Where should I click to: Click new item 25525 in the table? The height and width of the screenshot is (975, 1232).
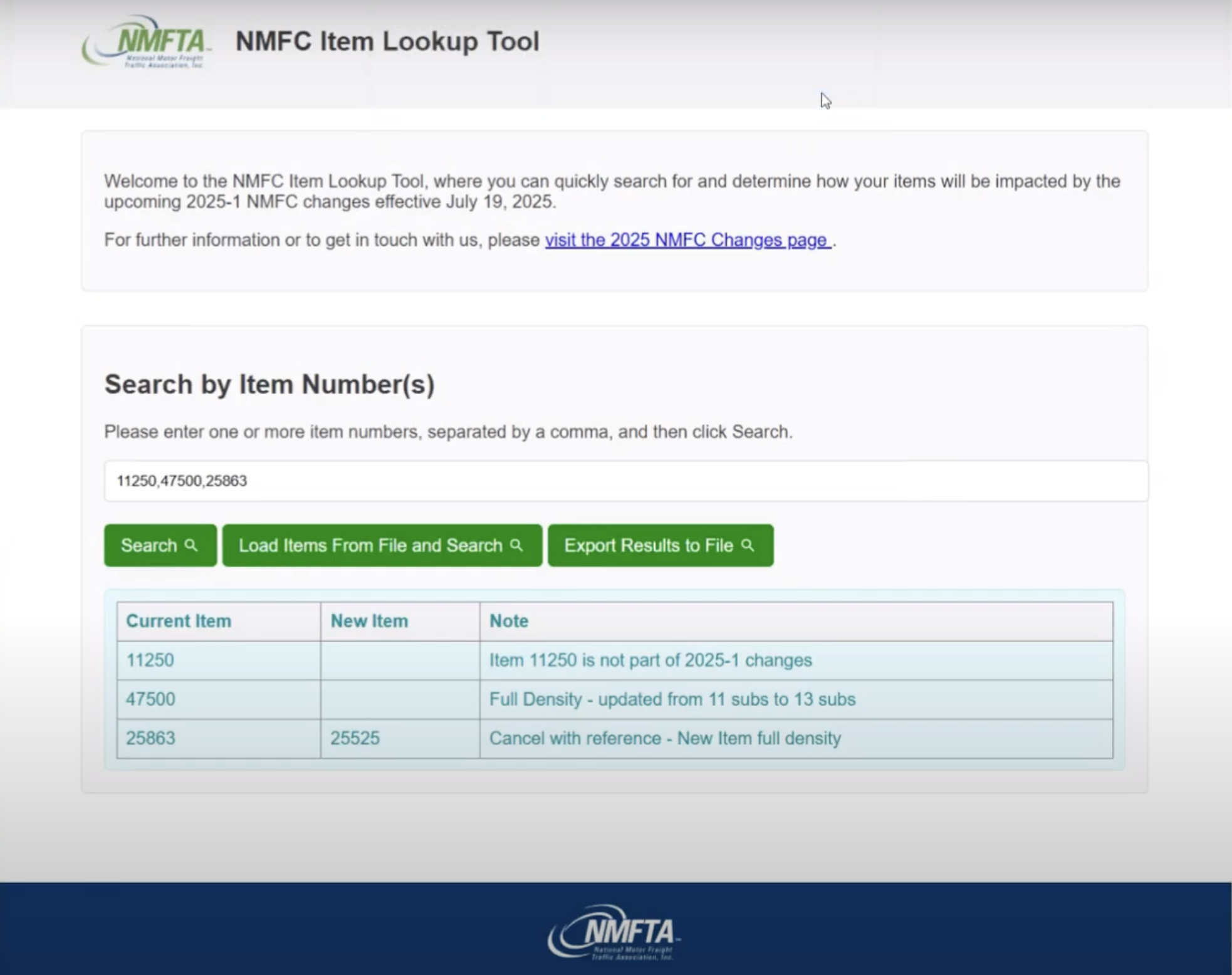pyautogui.click(x=355, y=738)
